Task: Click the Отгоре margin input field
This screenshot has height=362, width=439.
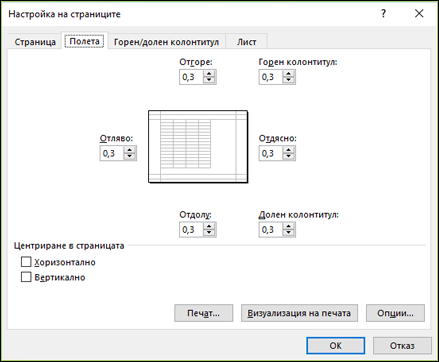Action: click(x=191, y=77)
